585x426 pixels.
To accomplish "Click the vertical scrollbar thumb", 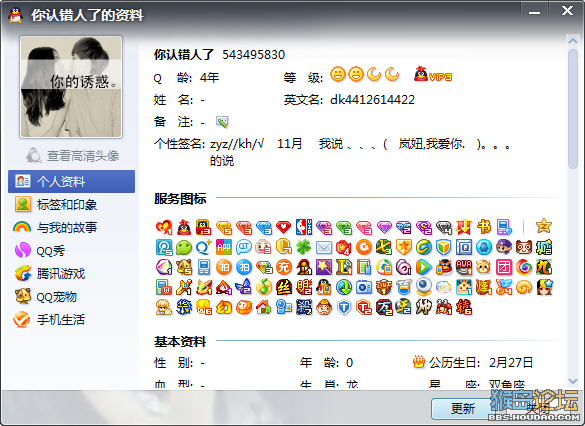I will point(573,109).
